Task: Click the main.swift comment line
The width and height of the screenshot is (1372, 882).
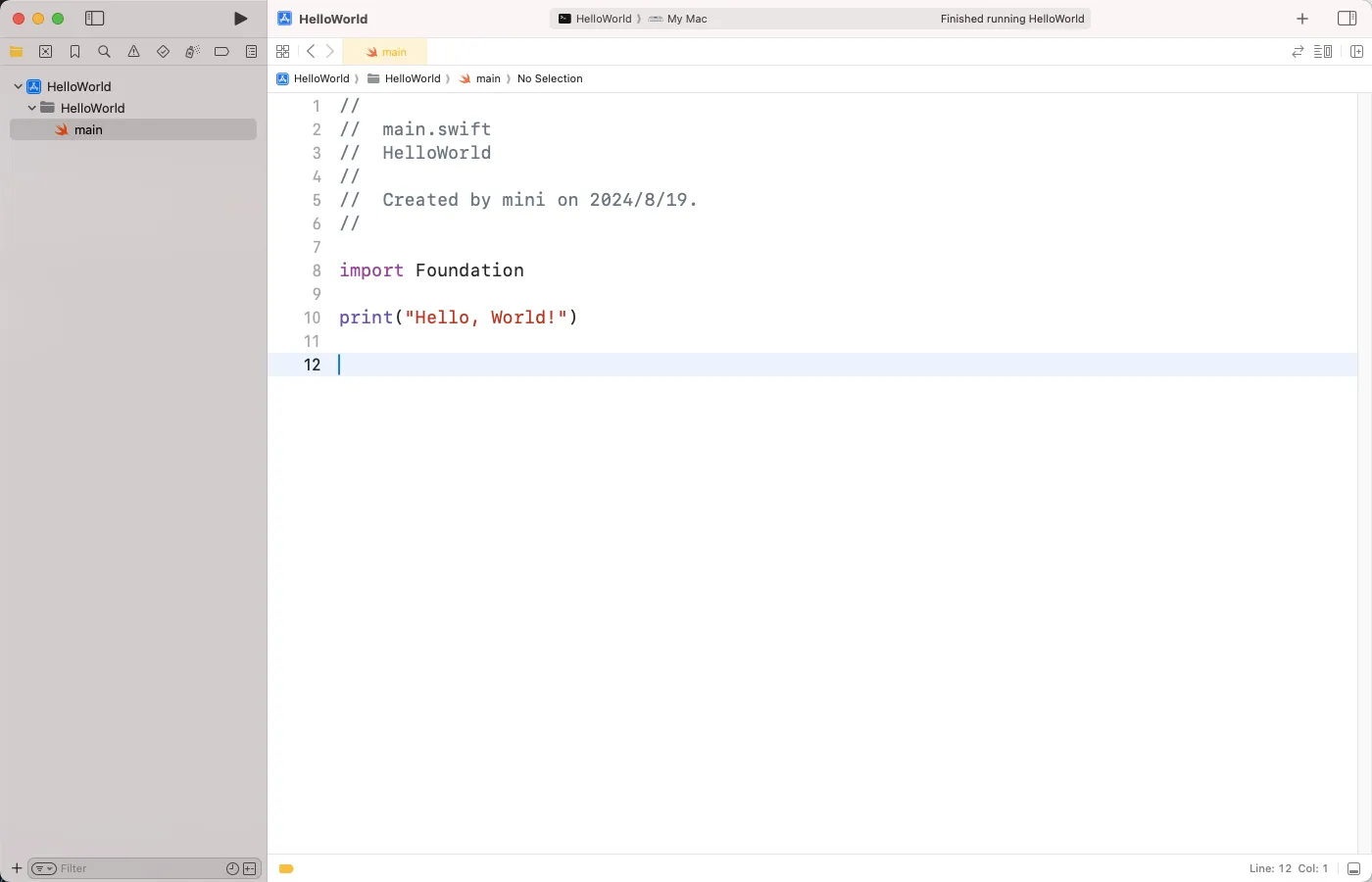Action: [x=416, y=129]
